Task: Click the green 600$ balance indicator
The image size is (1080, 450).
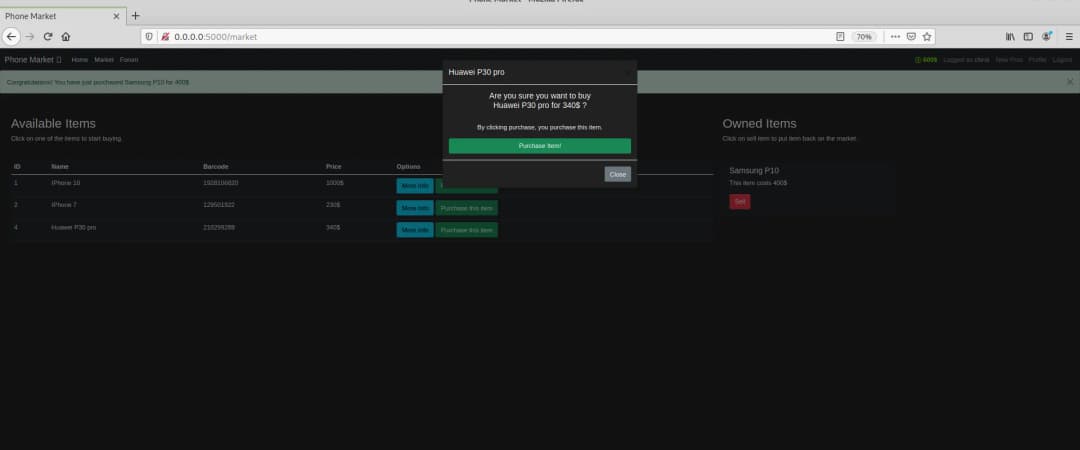Action: (x=926, y=60)
